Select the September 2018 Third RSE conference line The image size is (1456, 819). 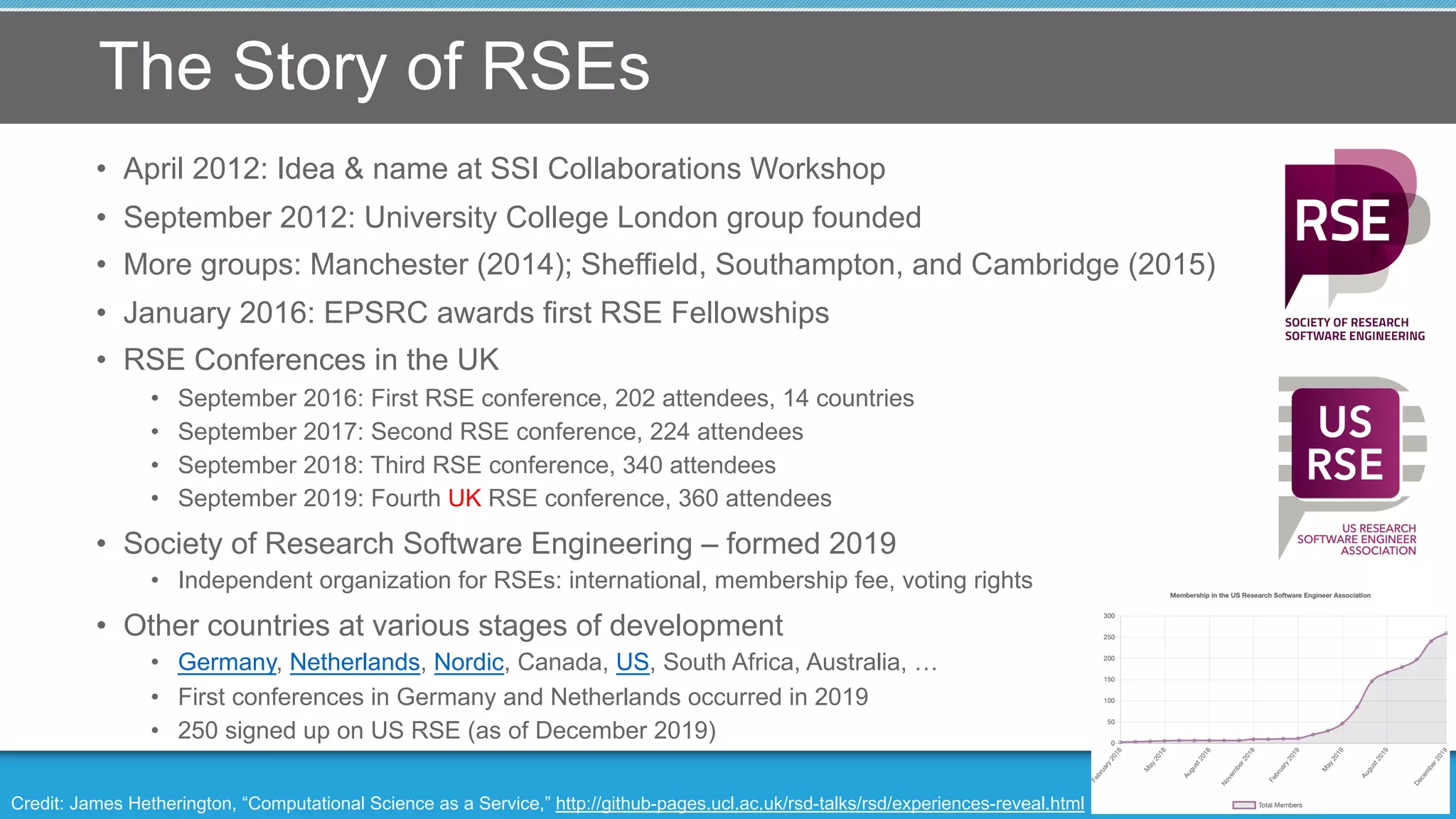click(476, 465)
